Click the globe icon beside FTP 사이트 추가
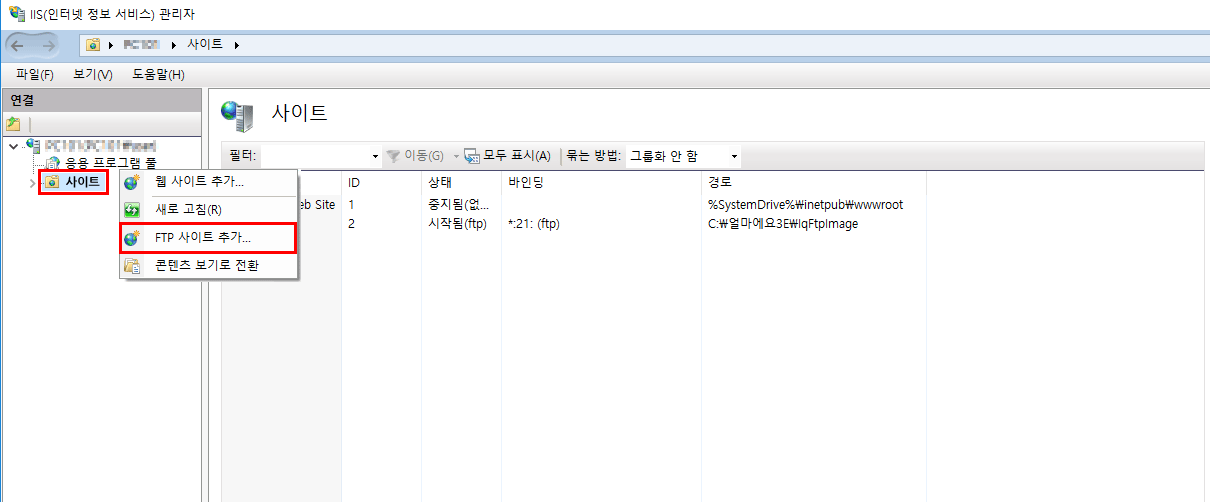1210x502 pixels. [x=132, y=238]
